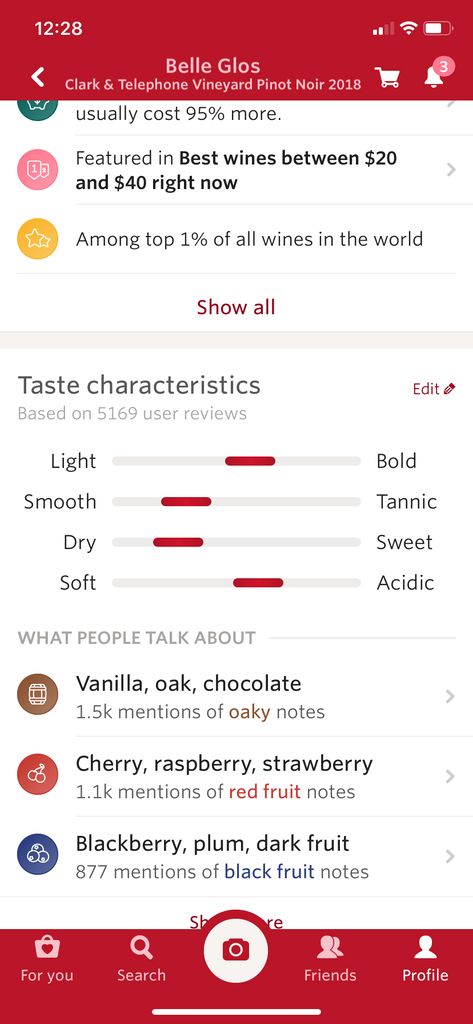Tap the blue blackberry icon
Image resolution: width=473 pixels, height=1024 pixels.
37,855
